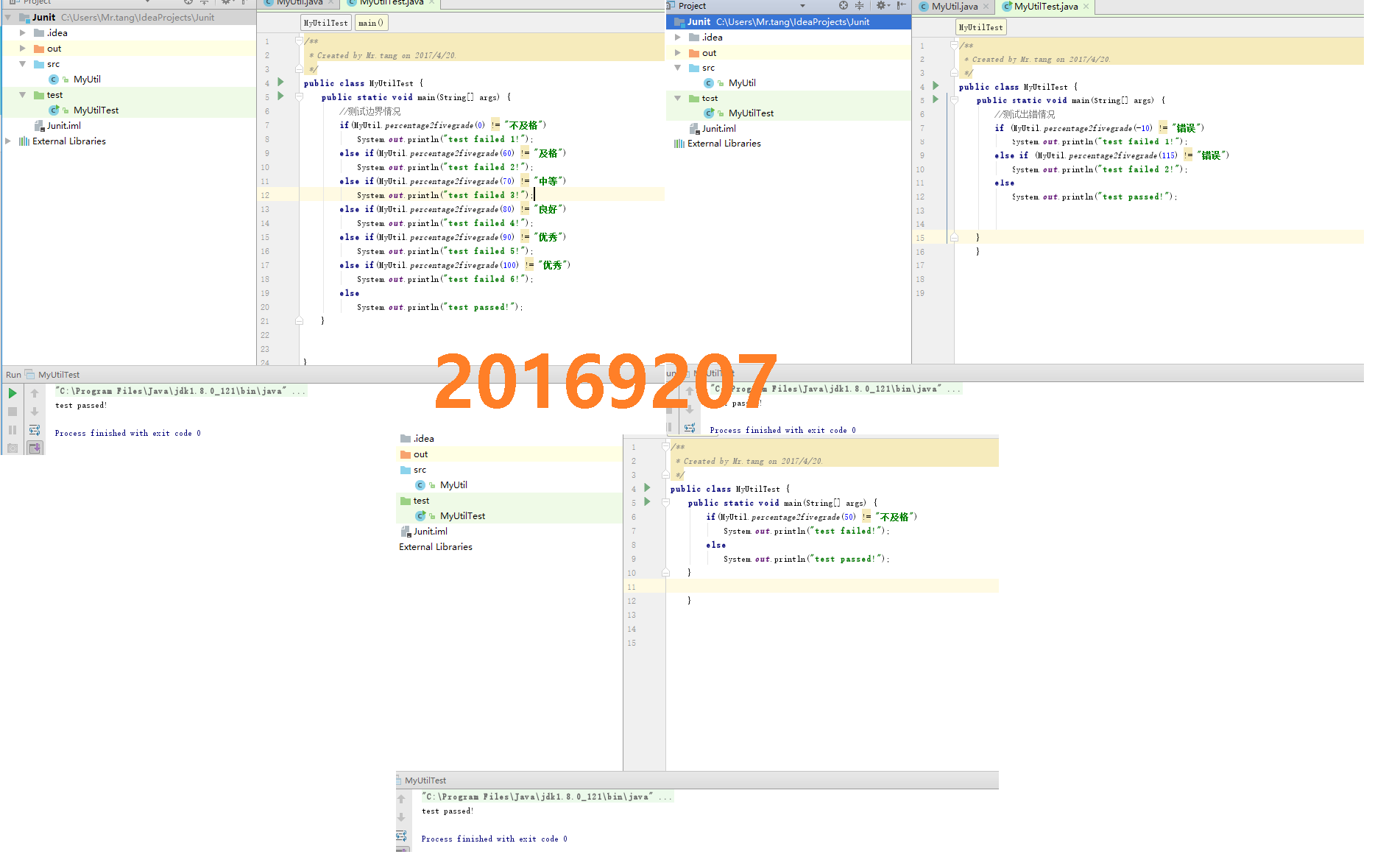This screenshot has width=1400, height=860.
Task: Click MyUtilTest breadcrumb in left editor
Action: (325, 23)
